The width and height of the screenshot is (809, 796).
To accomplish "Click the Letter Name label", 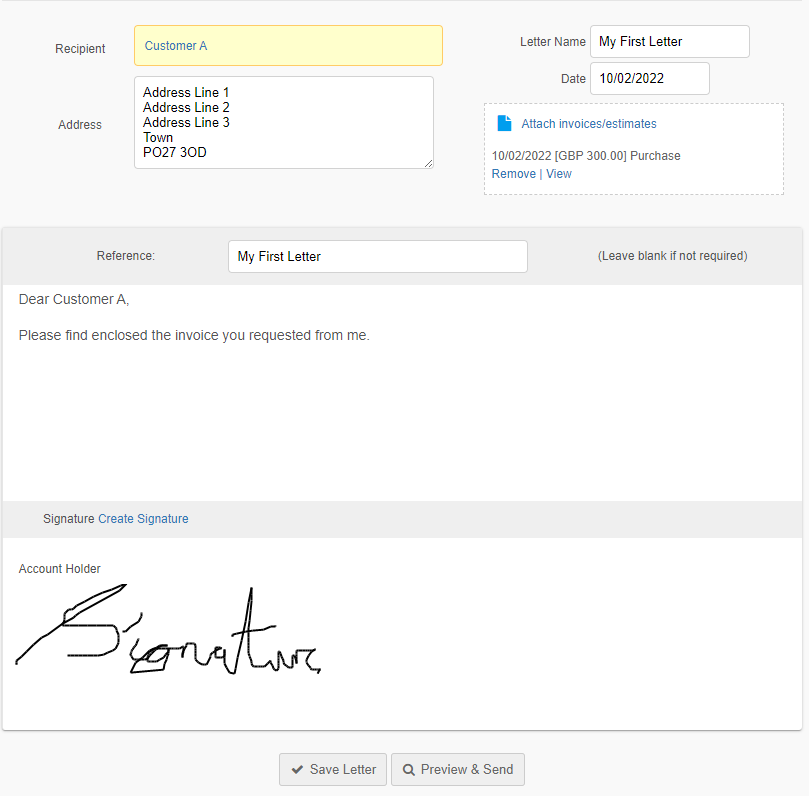I will 552,42.
